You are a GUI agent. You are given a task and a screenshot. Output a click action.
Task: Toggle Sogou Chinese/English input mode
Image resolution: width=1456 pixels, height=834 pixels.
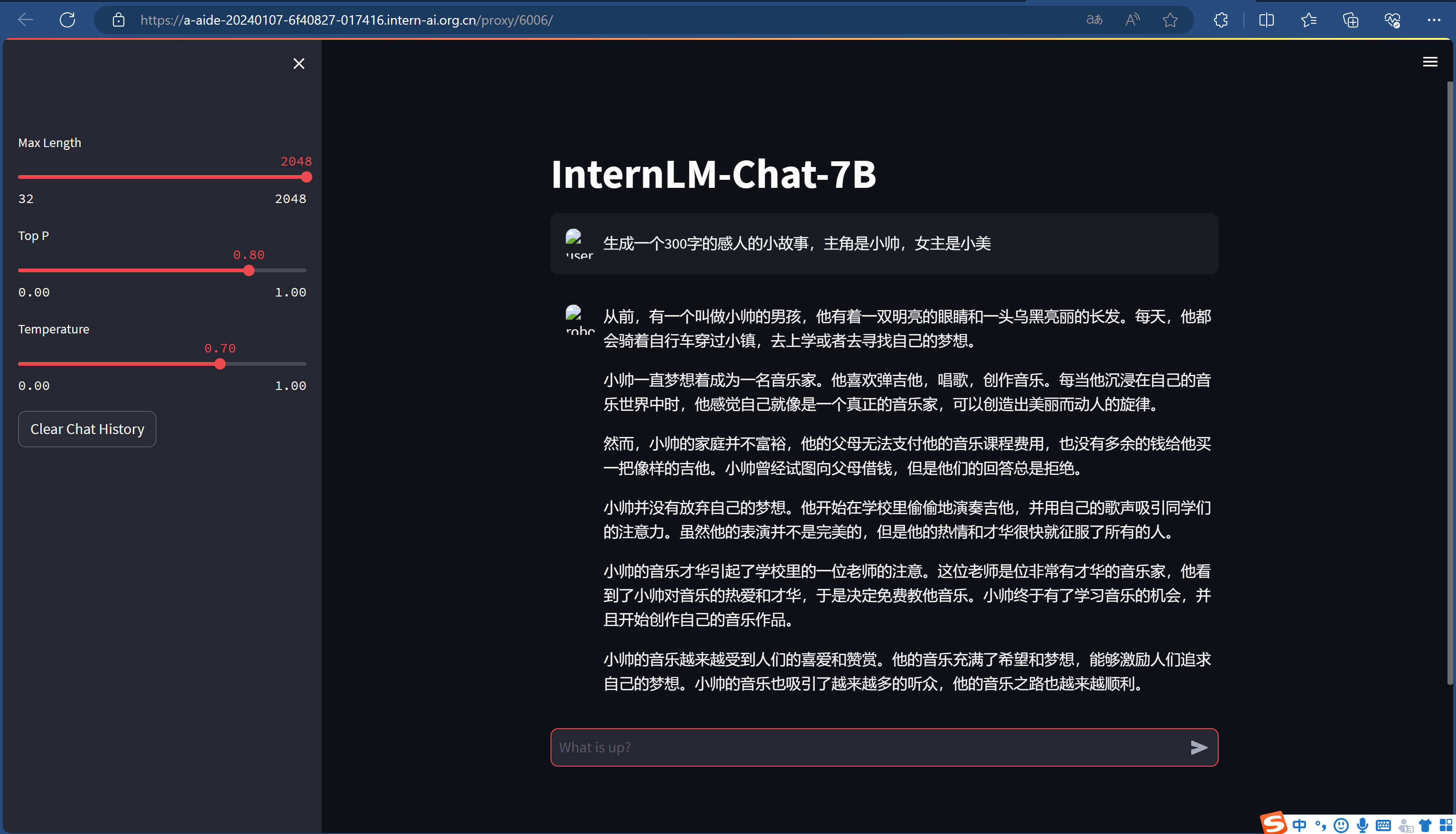coord(1299,825)
